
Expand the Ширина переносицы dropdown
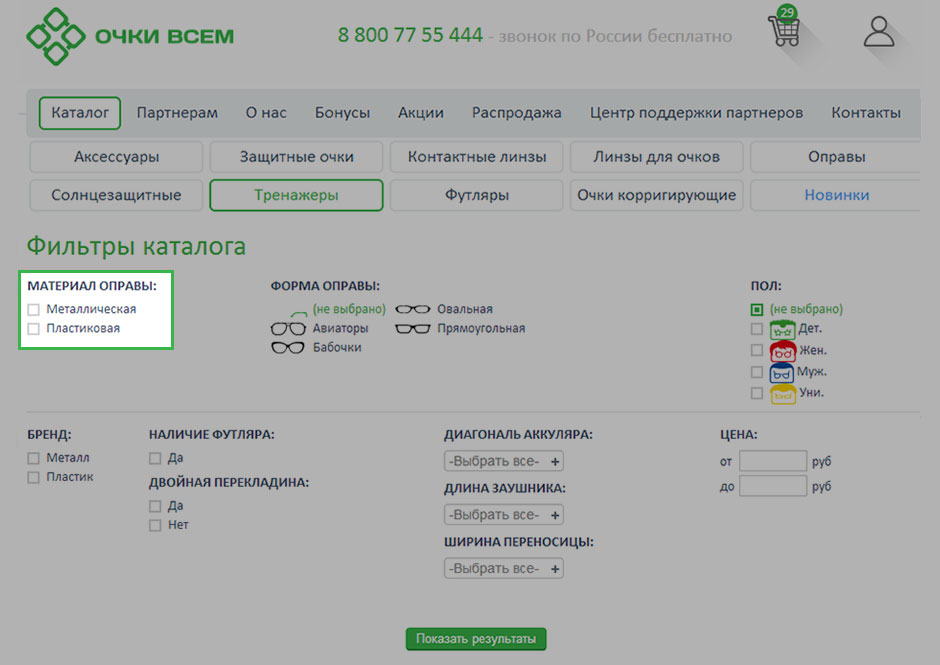(504, 569)
